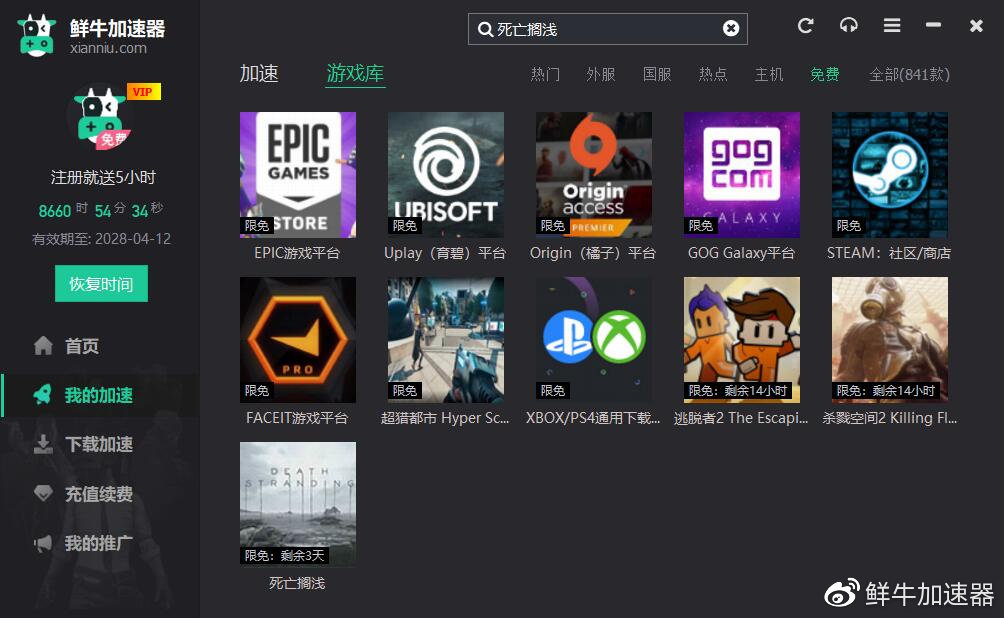Click the xianniu.com link
The height and width of the screenshot is (618, 1004).
click(108, 48)
